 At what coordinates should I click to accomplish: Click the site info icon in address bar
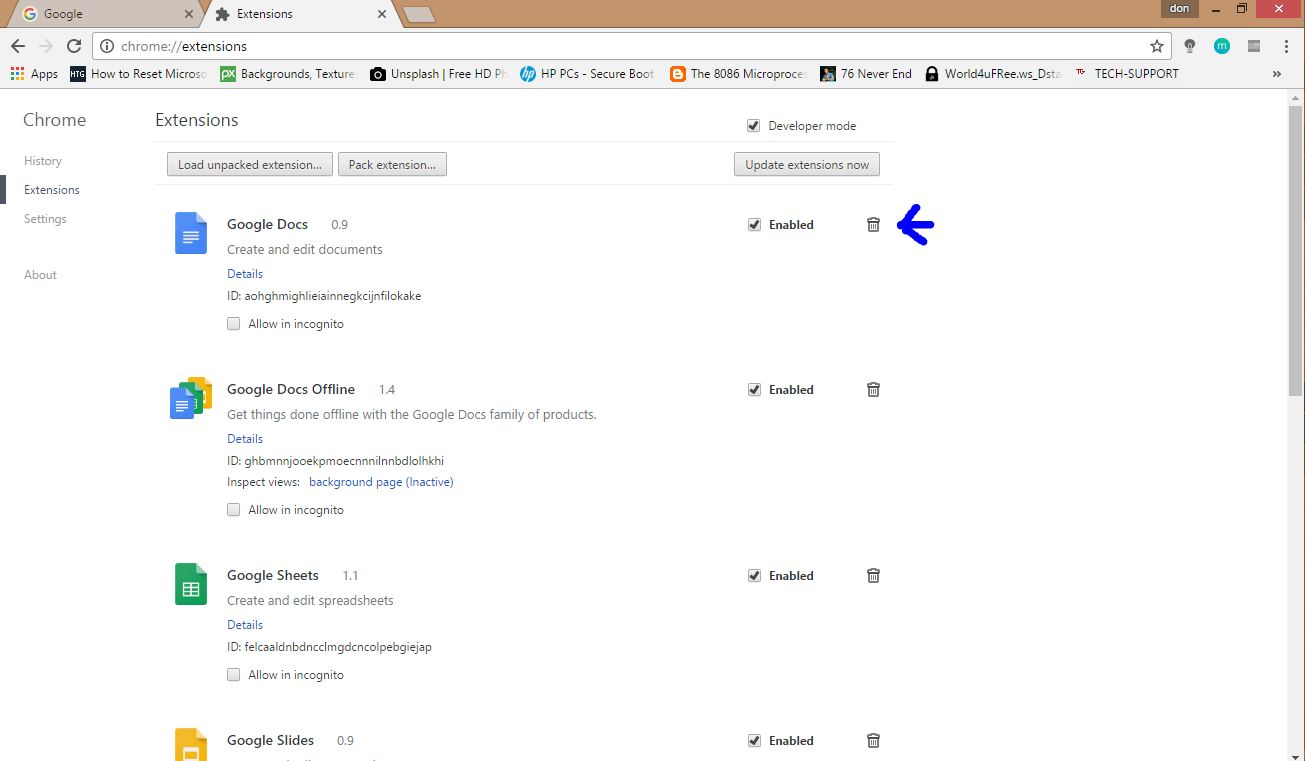[108, 46]
